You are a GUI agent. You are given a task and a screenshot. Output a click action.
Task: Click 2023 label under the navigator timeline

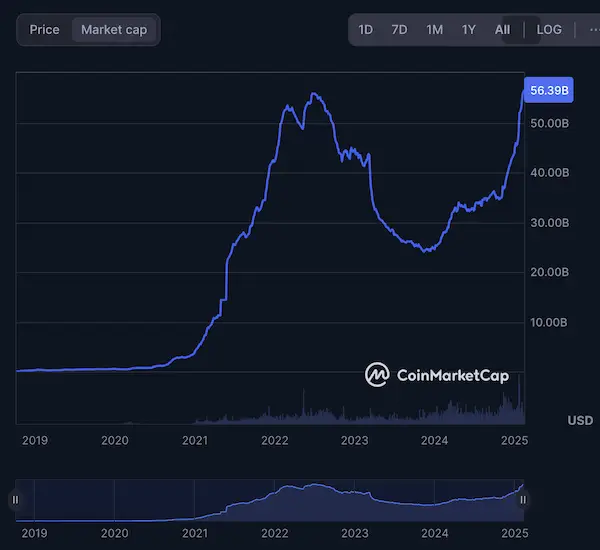click(x=355, y=533)
